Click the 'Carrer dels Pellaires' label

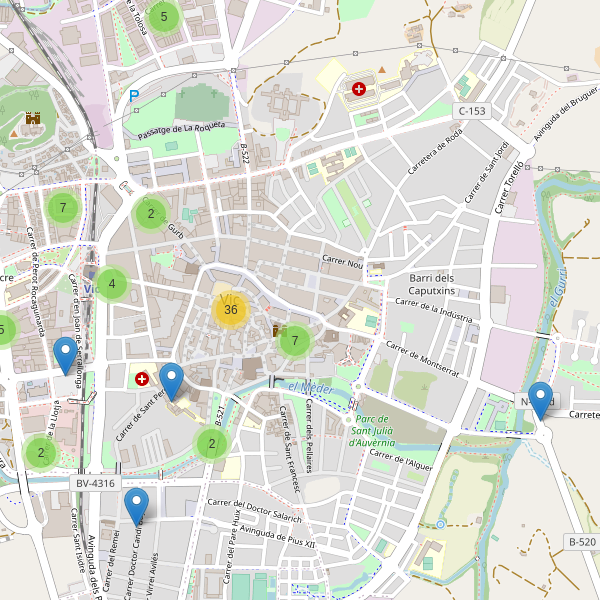[x=309, y=435]
